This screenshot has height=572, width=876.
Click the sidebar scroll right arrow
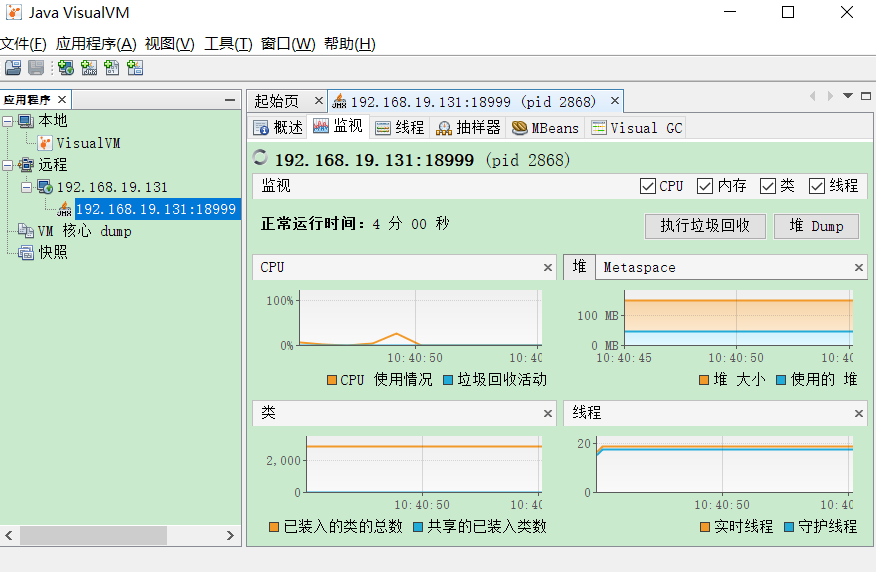click(231, 535)
